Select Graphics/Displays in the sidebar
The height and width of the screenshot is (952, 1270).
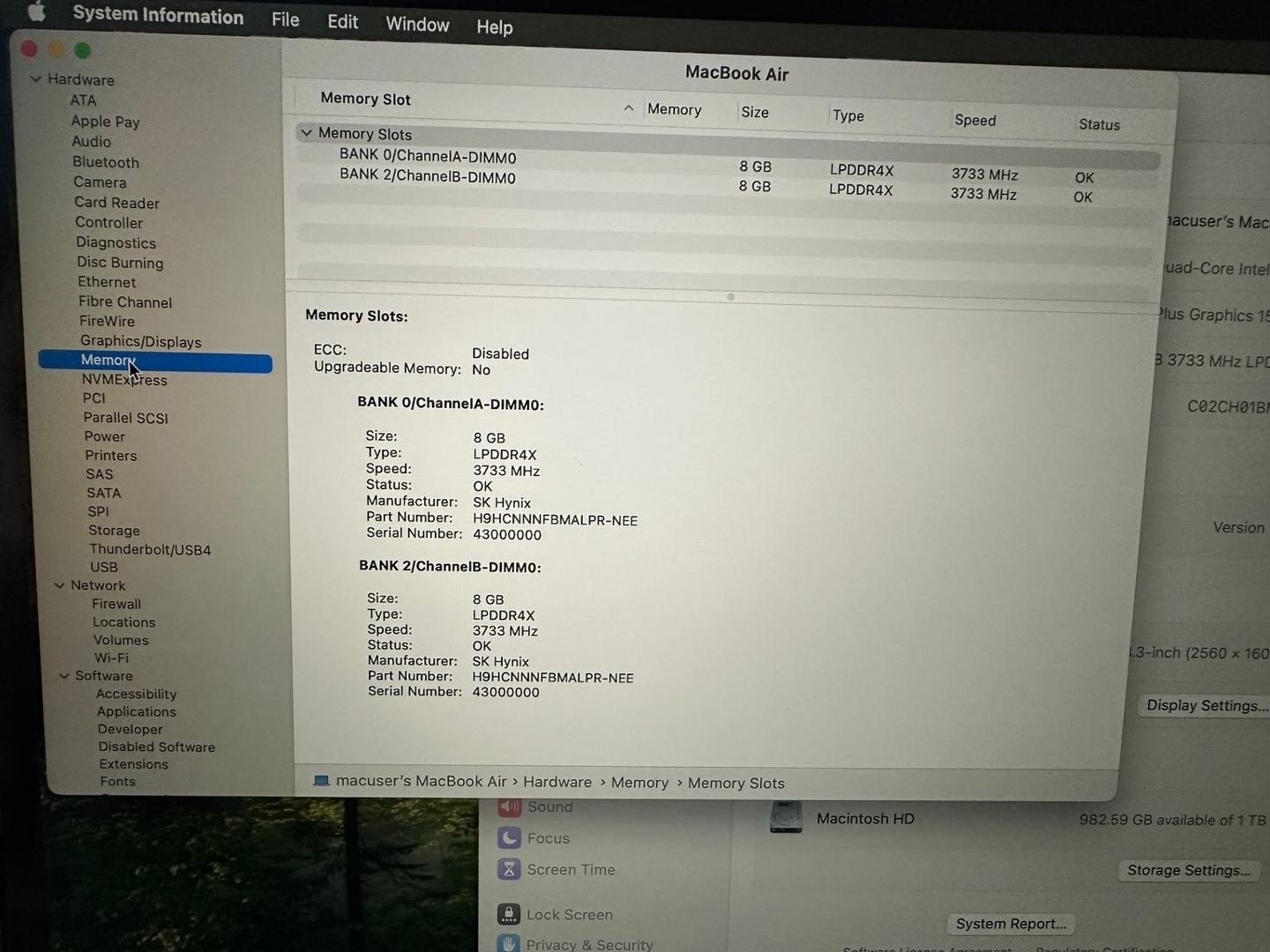click(141, 342)
